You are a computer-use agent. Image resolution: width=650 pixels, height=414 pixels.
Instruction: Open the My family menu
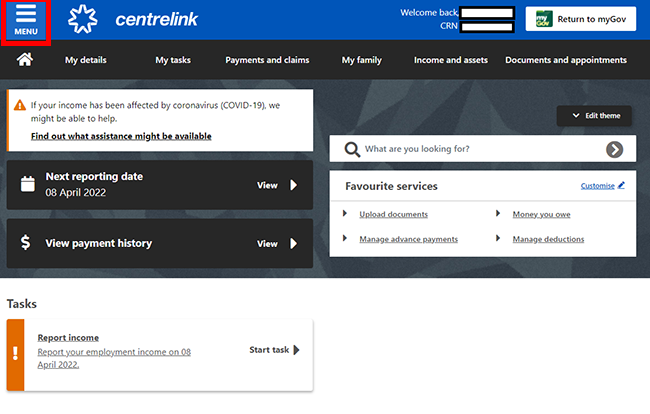361,60
